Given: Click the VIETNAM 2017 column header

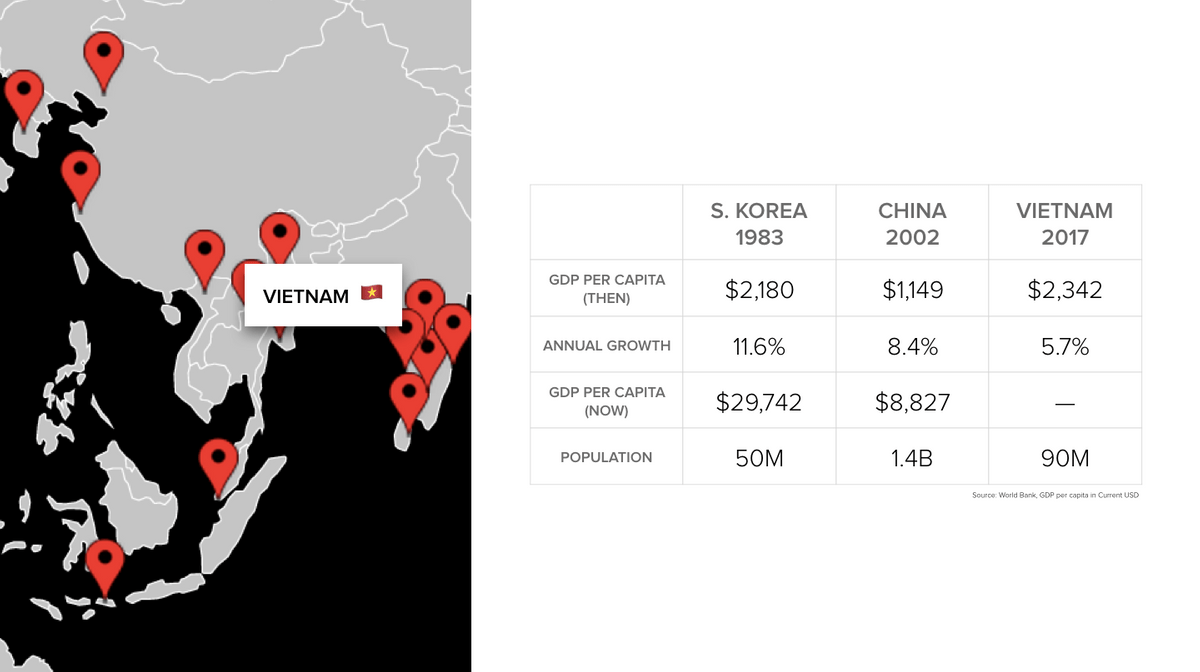Looking at the screenshot, I should click(1065, 223).
